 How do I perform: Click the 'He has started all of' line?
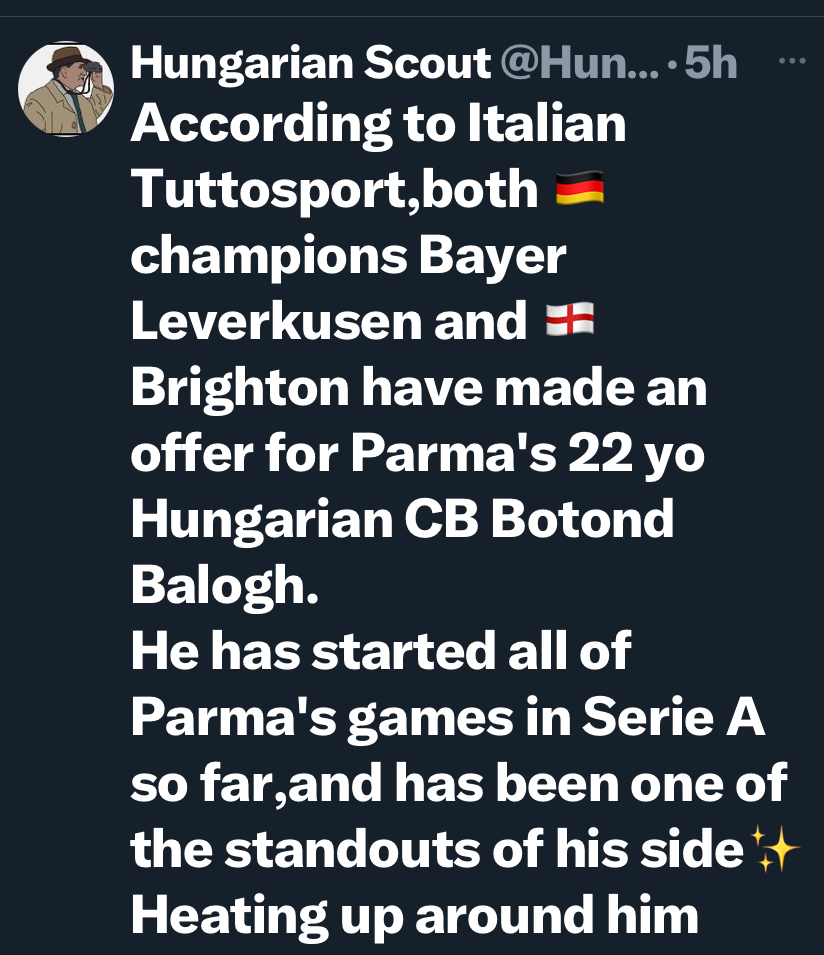click(x=381, y=650)
